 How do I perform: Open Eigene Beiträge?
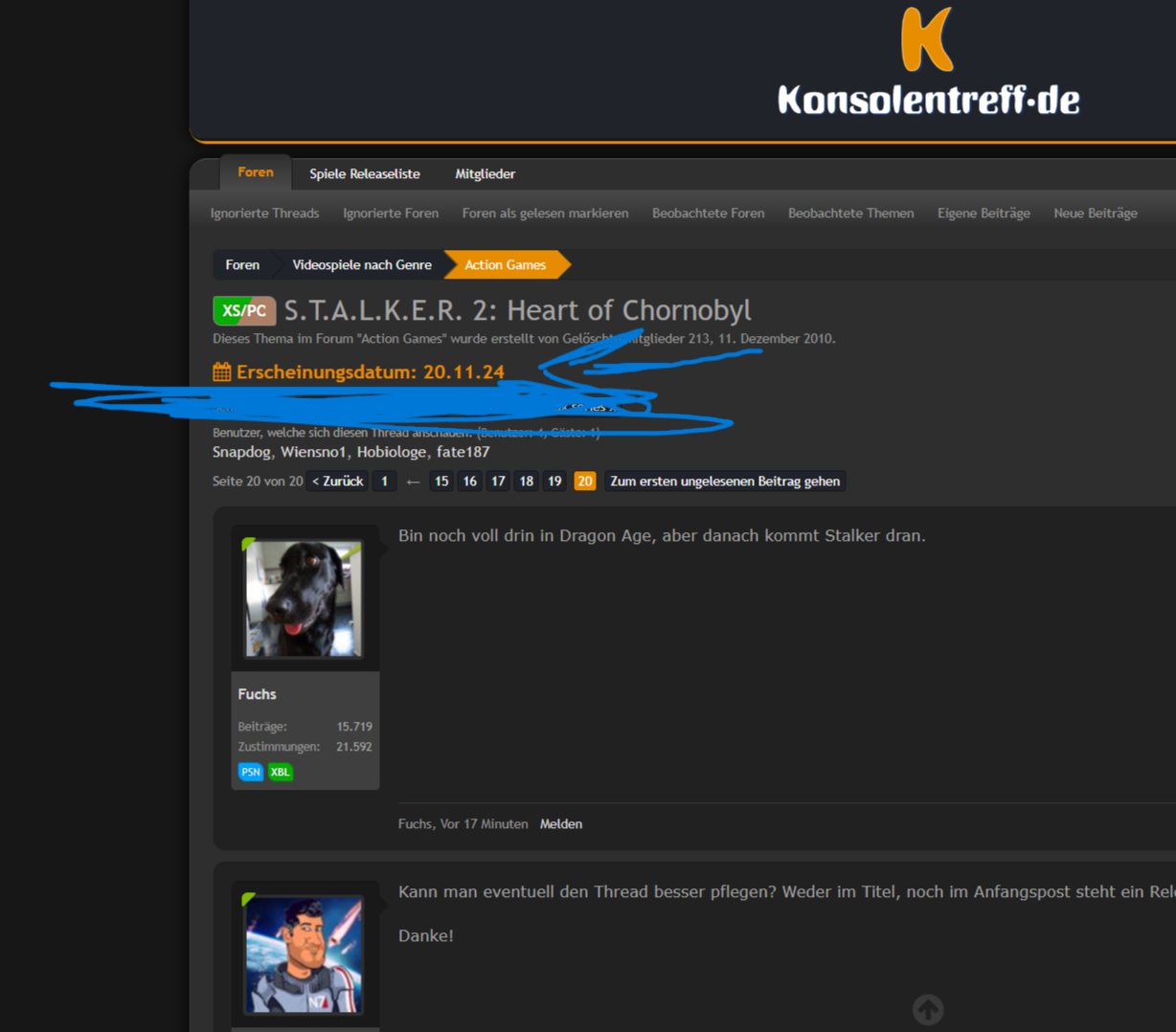tap(984, 213)
